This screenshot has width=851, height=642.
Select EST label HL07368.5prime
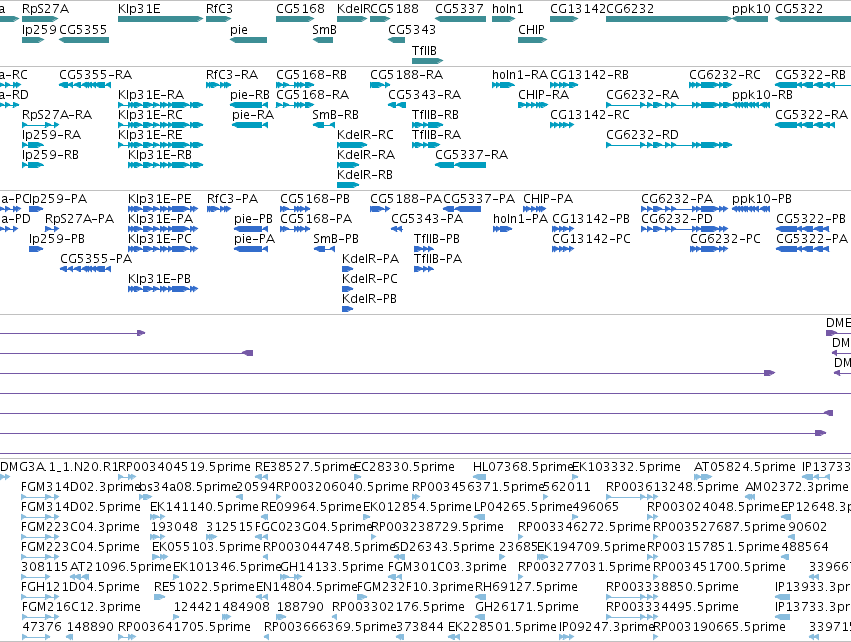523,467
